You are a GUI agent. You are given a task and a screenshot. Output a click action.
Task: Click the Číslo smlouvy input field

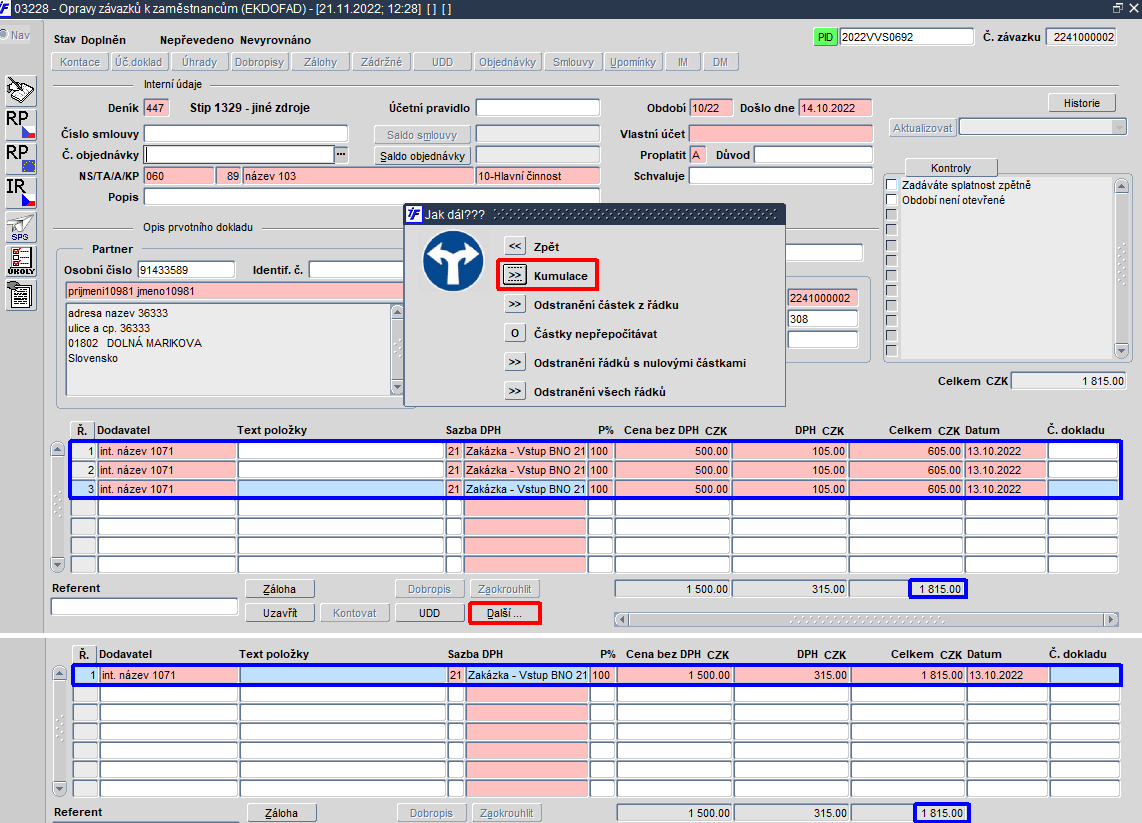point(246,134)
